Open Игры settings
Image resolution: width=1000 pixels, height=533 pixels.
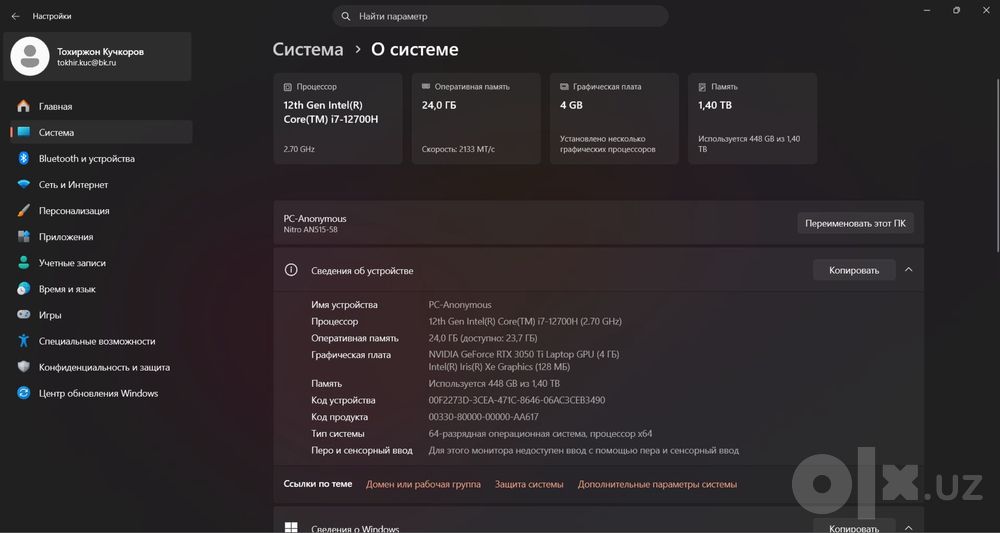pos(101,315)
